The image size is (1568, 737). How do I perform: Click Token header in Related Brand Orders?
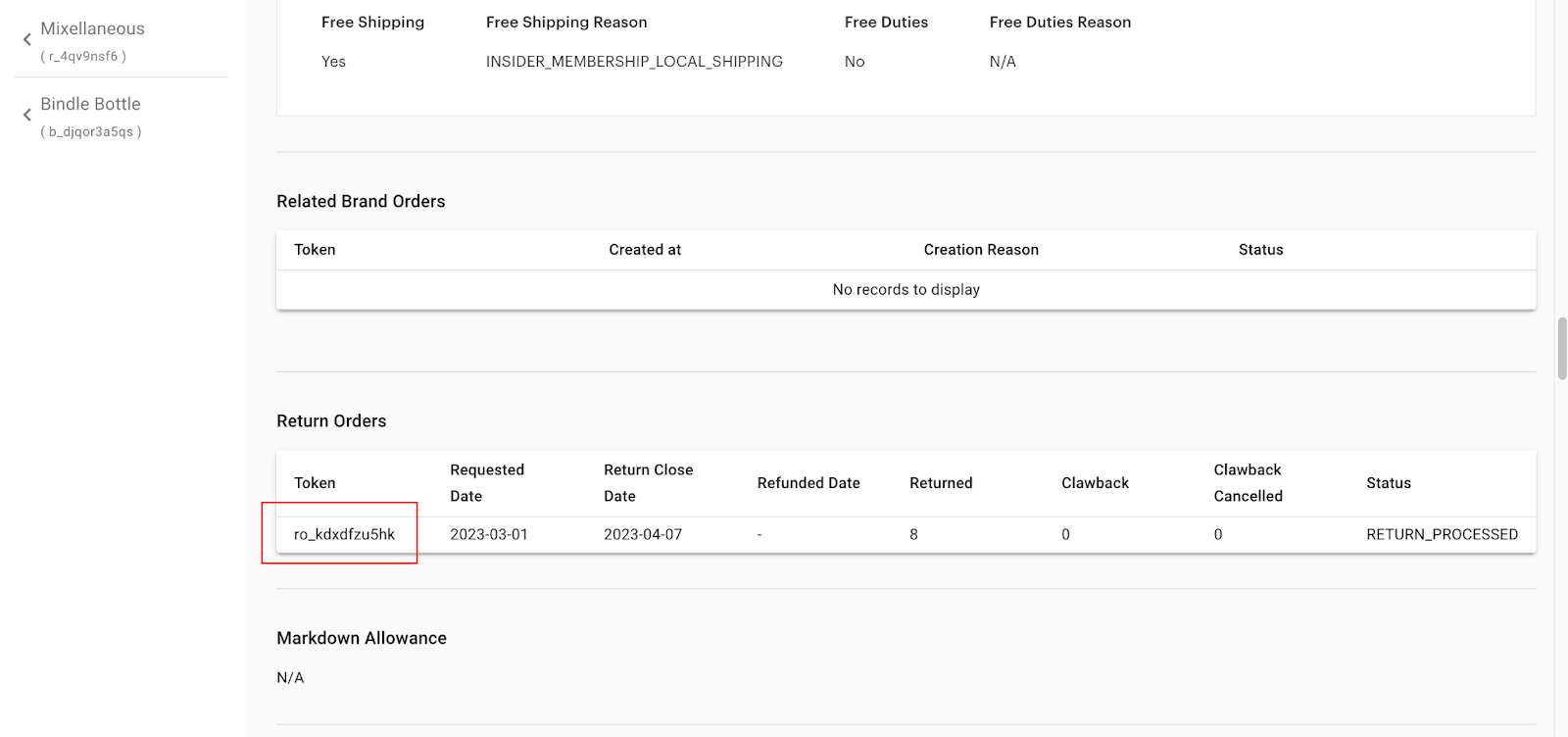coord(315,250)
